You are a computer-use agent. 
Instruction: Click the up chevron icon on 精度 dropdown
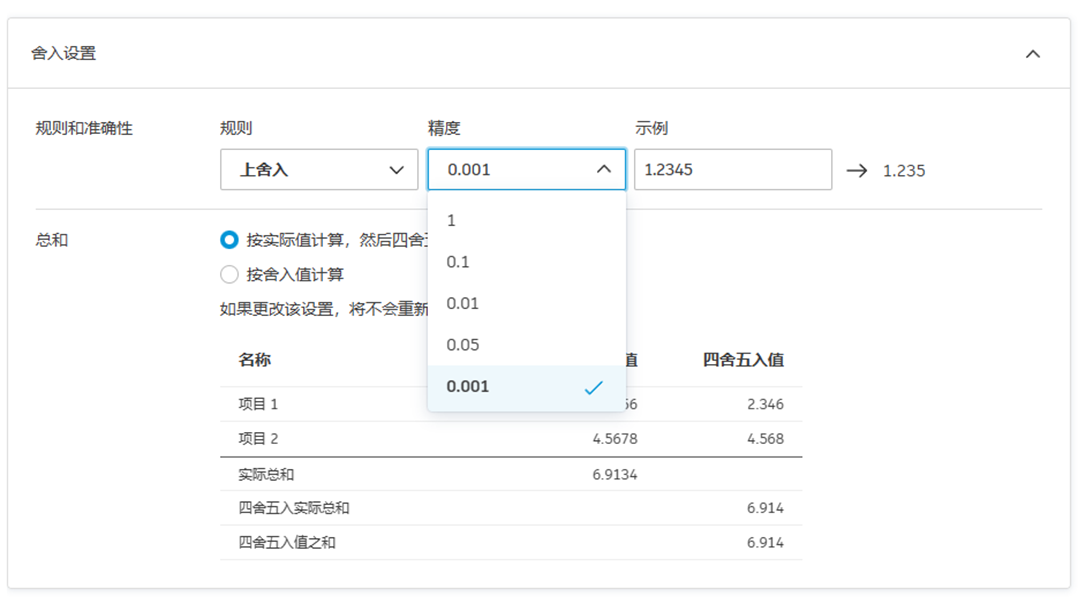point(603,169)
